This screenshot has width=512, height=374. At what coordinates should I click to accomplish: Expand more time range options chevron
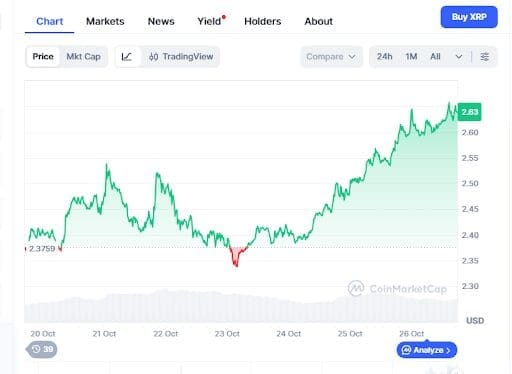[459, 57]
